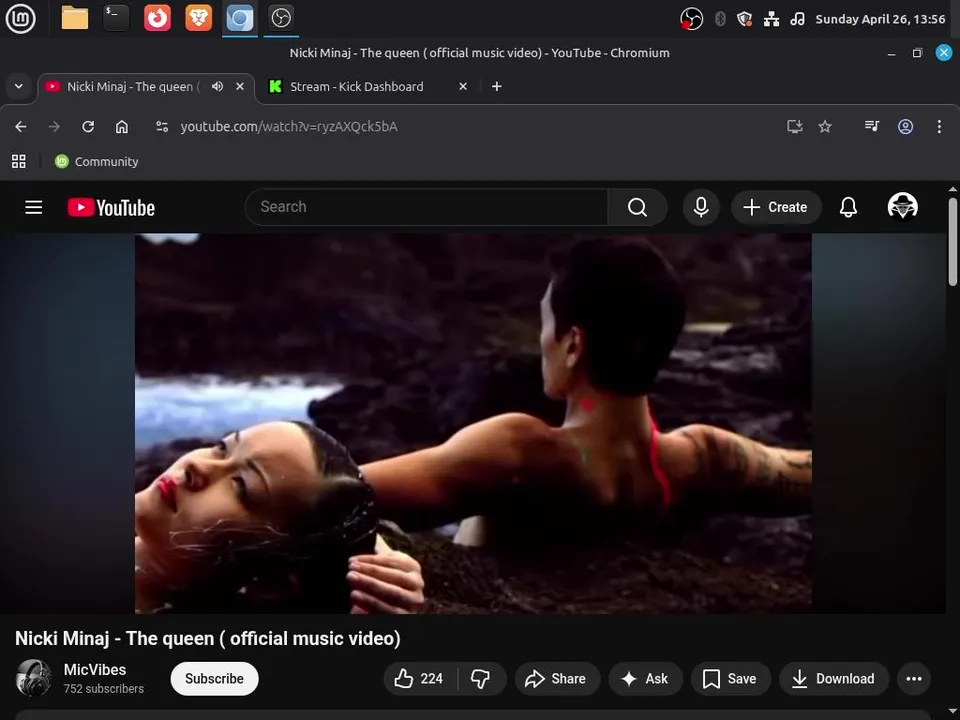Like the video with 224 likes
The height and width of the screenshot is (720, 960).
click(421, 678)
